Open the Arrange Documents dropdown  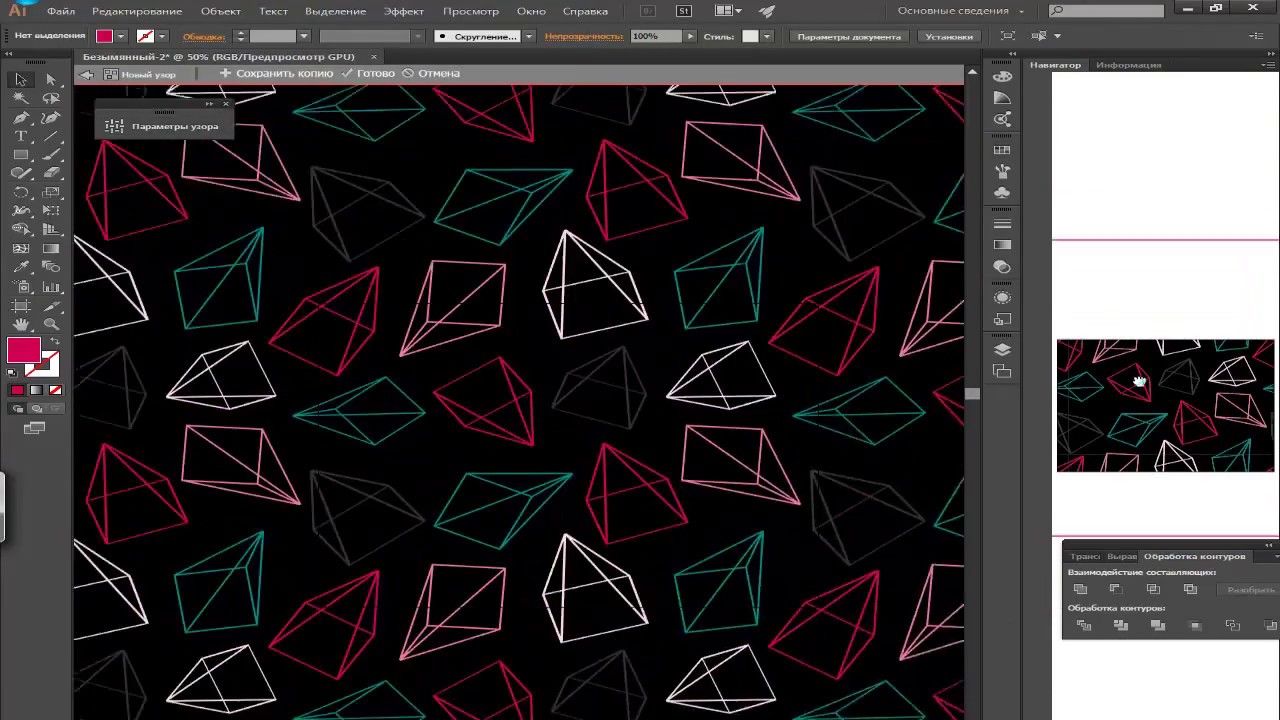[726, 11]
